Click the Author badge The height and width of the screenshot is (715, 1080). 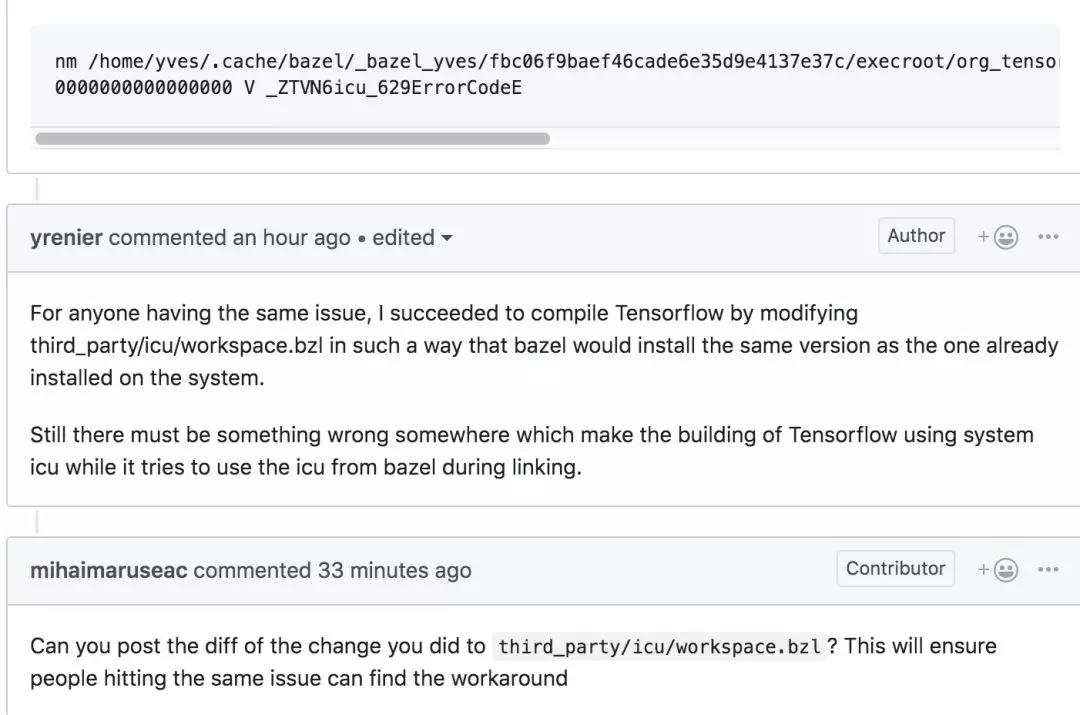coord(916,236)
